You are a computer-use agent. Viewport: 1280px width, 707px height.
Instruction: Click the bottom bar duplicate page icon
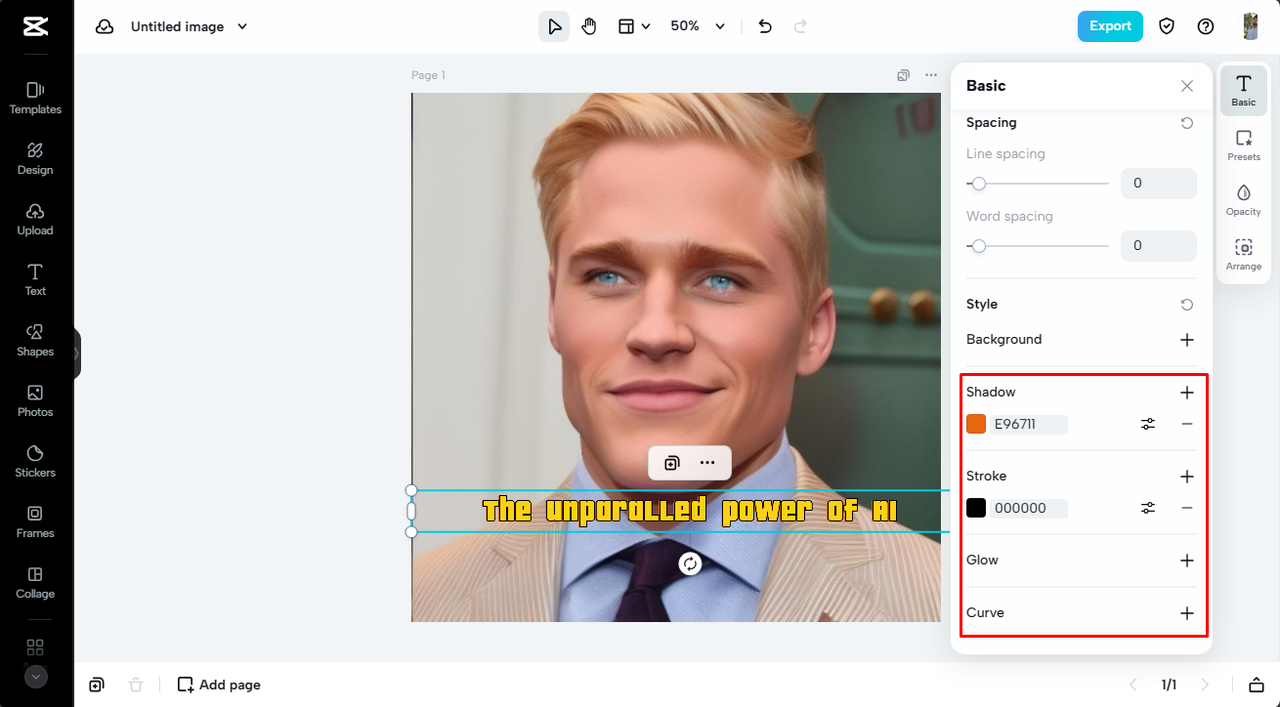pos(97,685)
